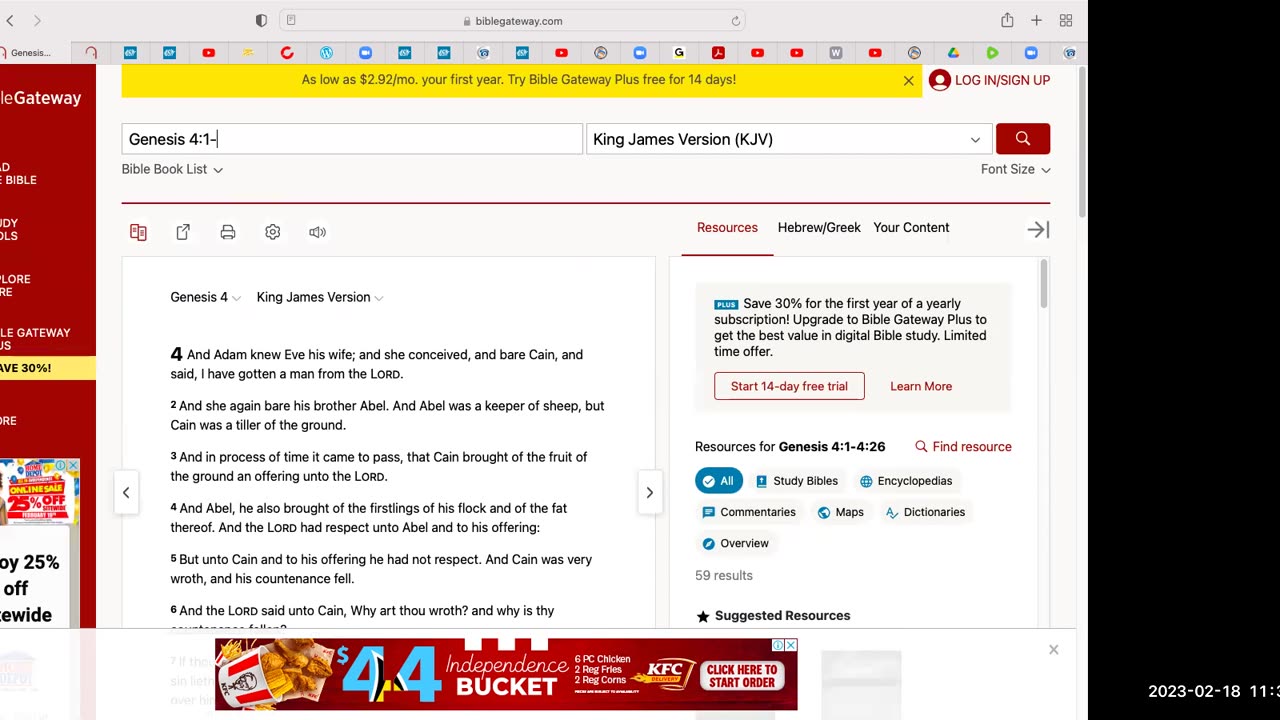Switch to the WordPress browser tab
Screen dimensions: 1280x720
tap(326, 53)
